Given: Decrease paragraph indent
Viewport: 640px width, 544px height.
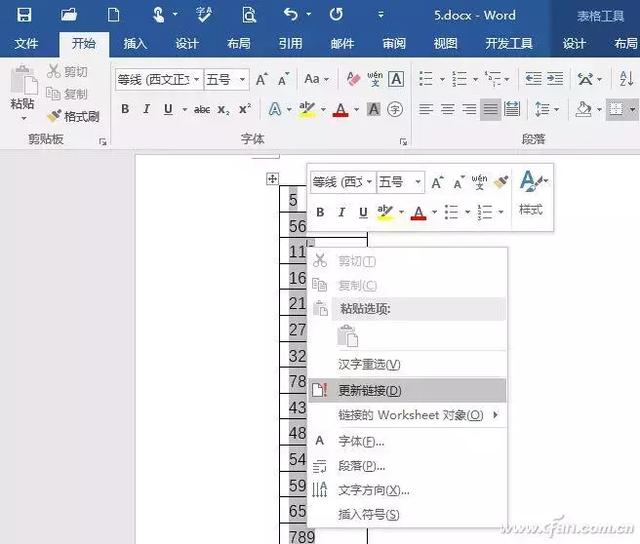Looking at the screenshot, I should pos(533,78).
